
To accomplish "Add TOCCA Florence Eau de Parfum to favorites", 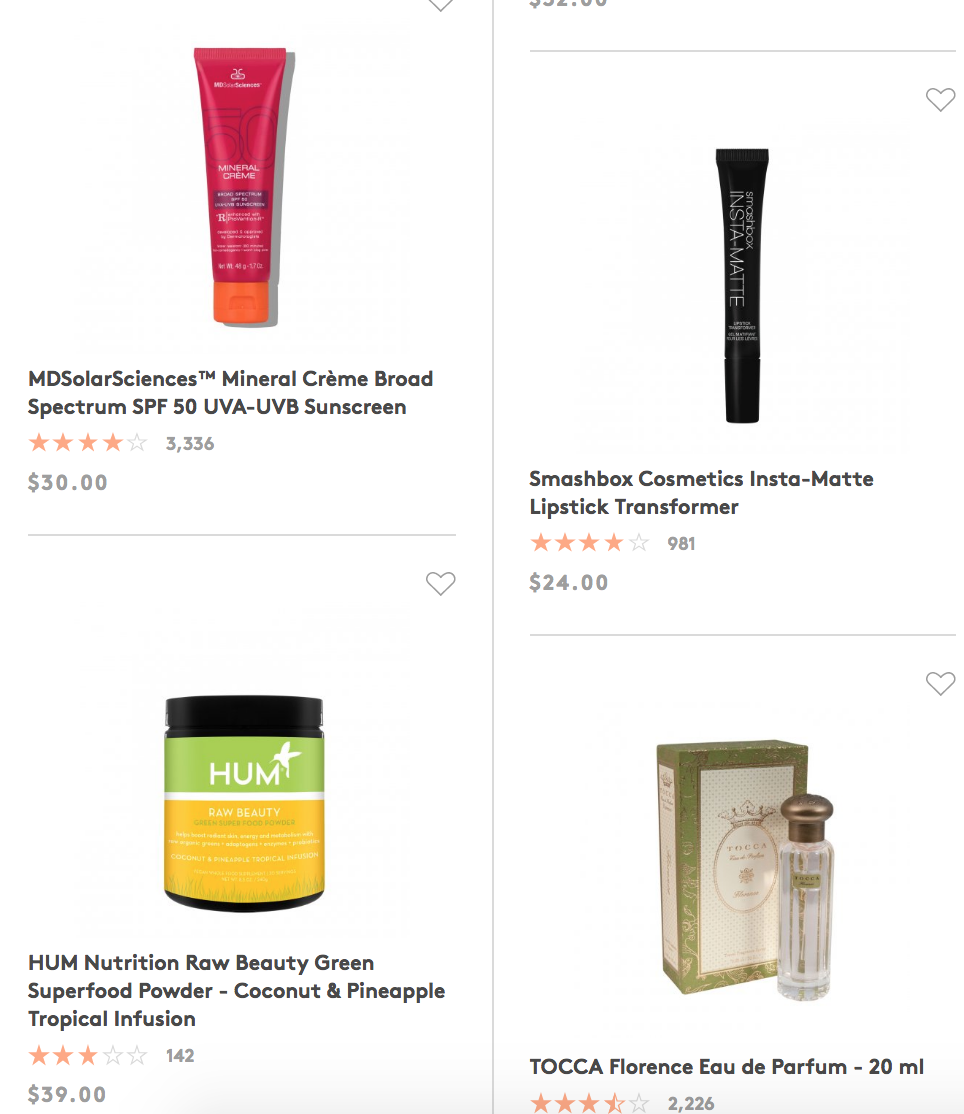I will click(940, 683).
